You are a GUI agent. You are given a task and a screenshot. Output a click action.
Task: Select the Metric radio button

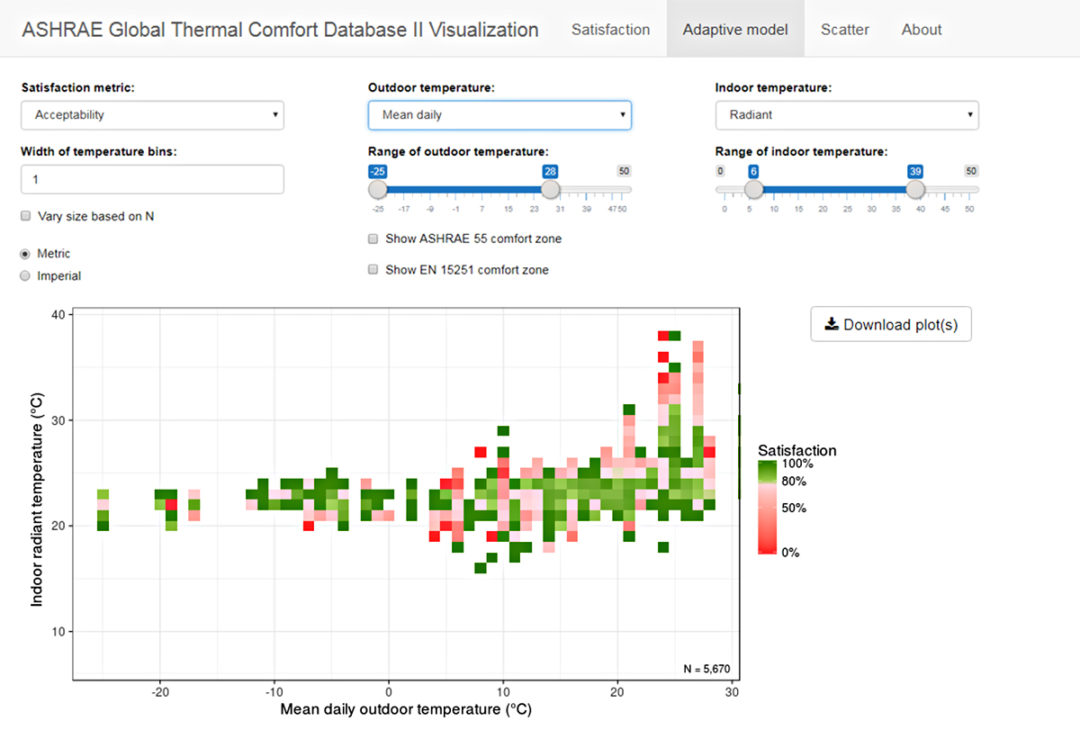tap(24, 254)
